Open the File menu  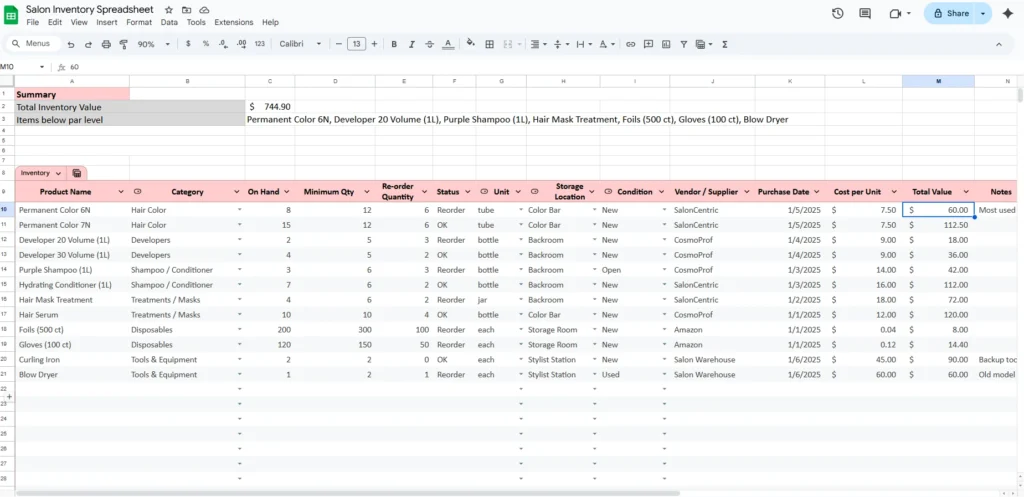point(33,22)
